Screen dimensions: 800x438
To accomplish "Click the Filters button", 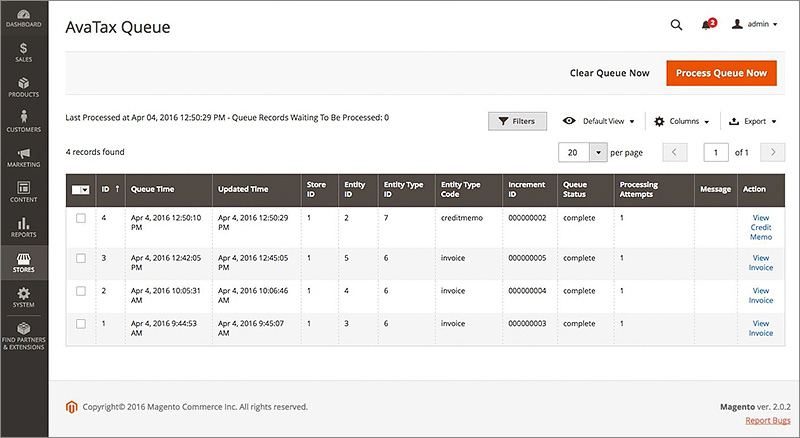I will 517,121.
